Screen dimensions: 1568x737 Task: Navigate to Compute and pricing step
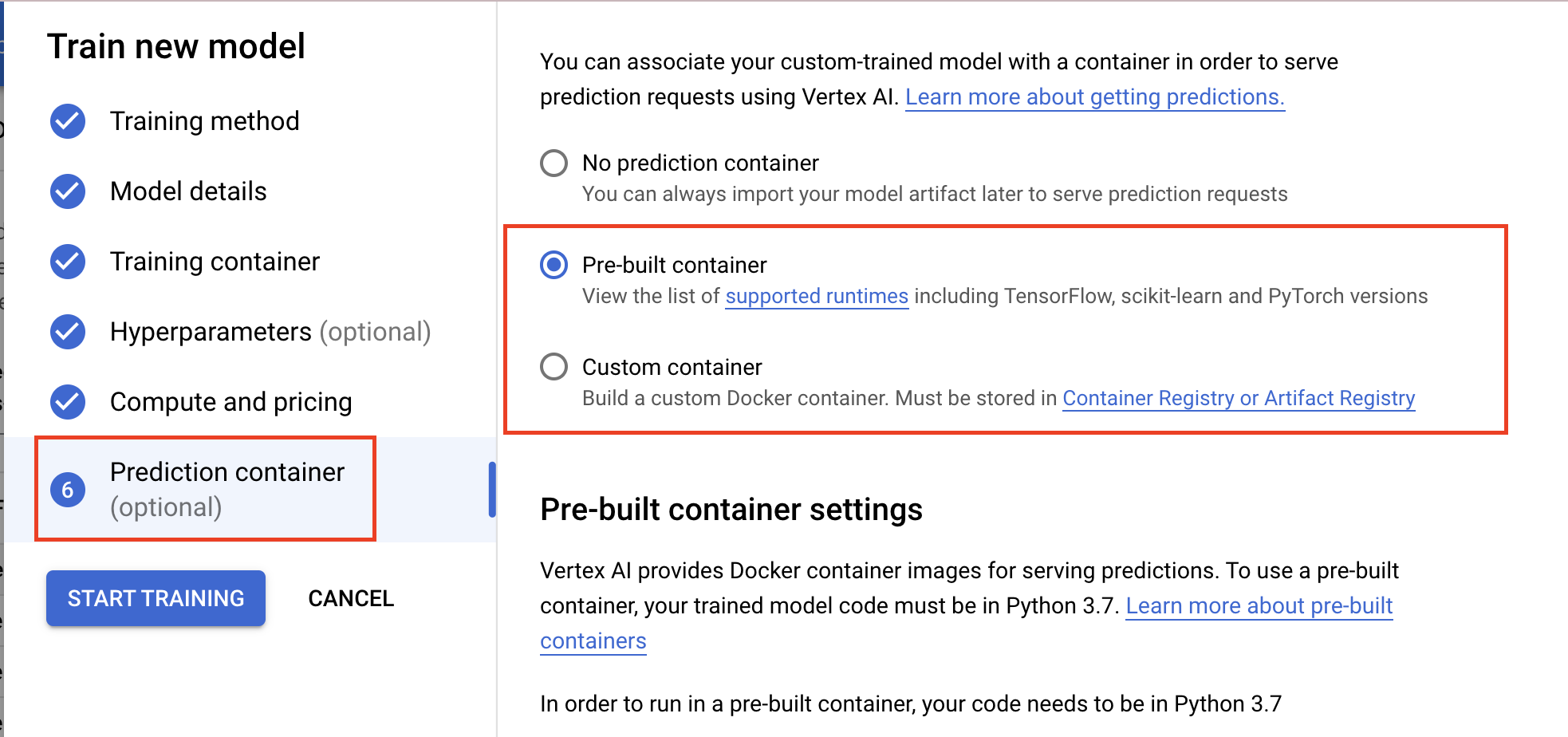[x=230, y=402]
